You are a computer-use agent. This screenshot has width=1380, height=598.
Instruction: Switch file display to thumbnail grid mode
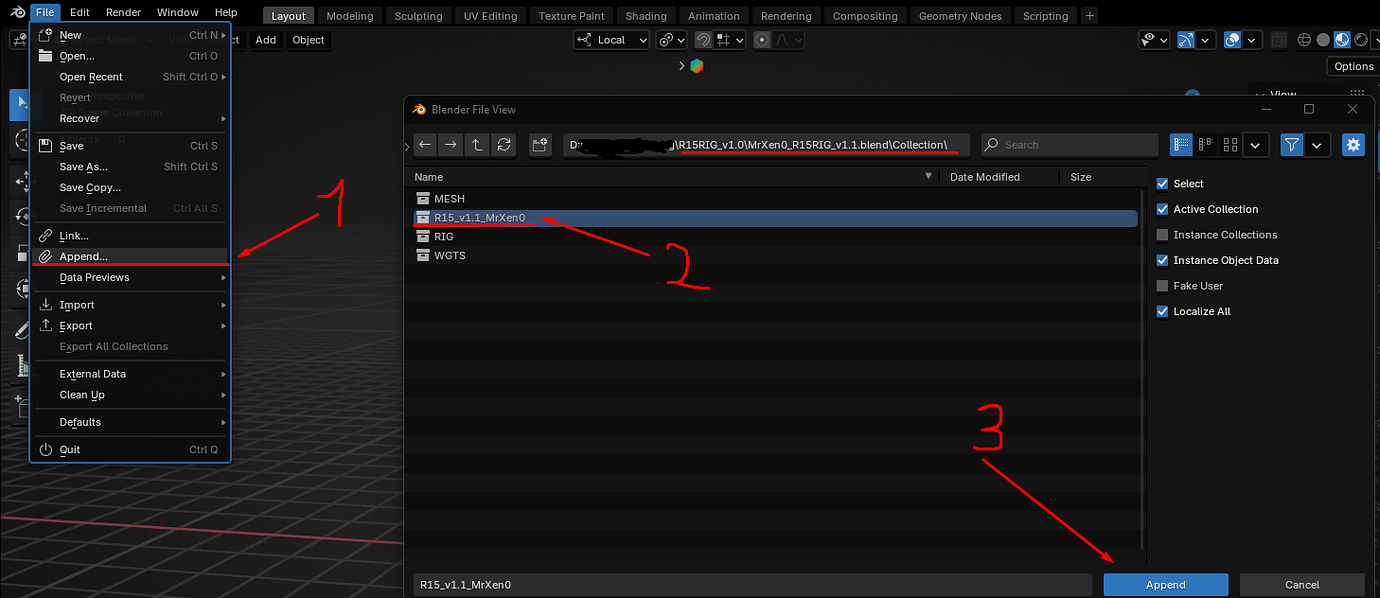tap(1230, 145)
